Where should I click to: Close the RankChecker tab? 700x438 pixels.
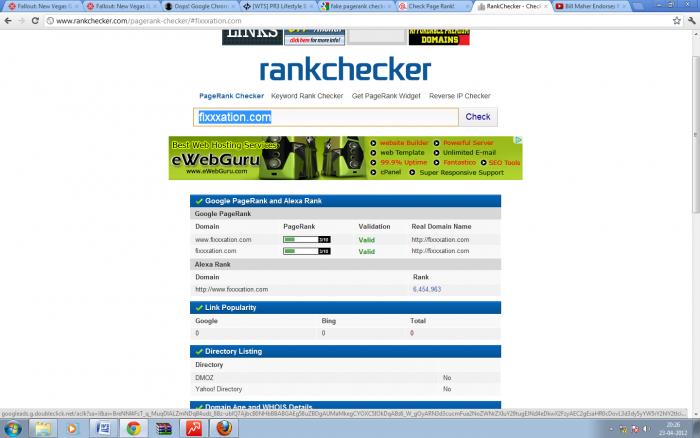546,6
